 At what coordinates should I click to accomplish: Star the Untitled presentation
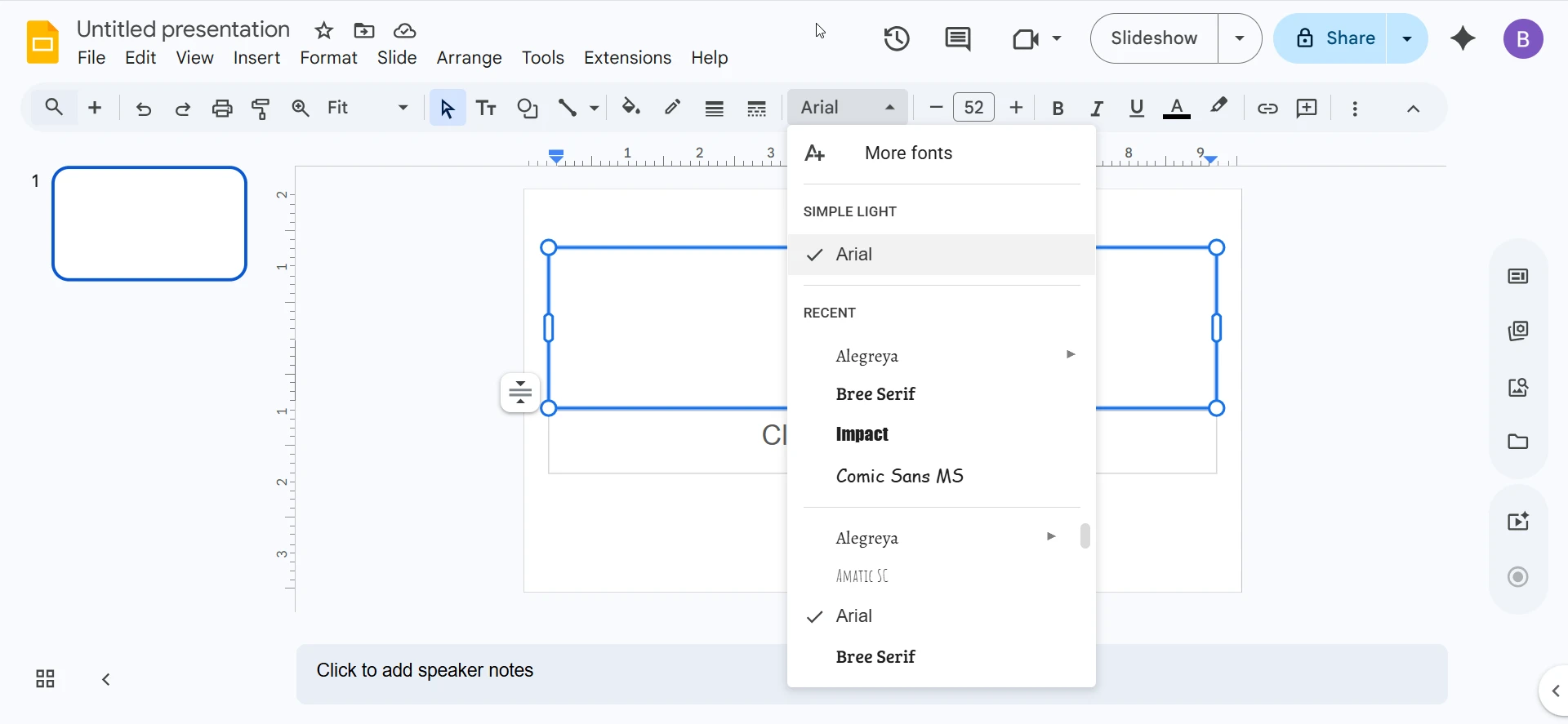click(324, 31)
